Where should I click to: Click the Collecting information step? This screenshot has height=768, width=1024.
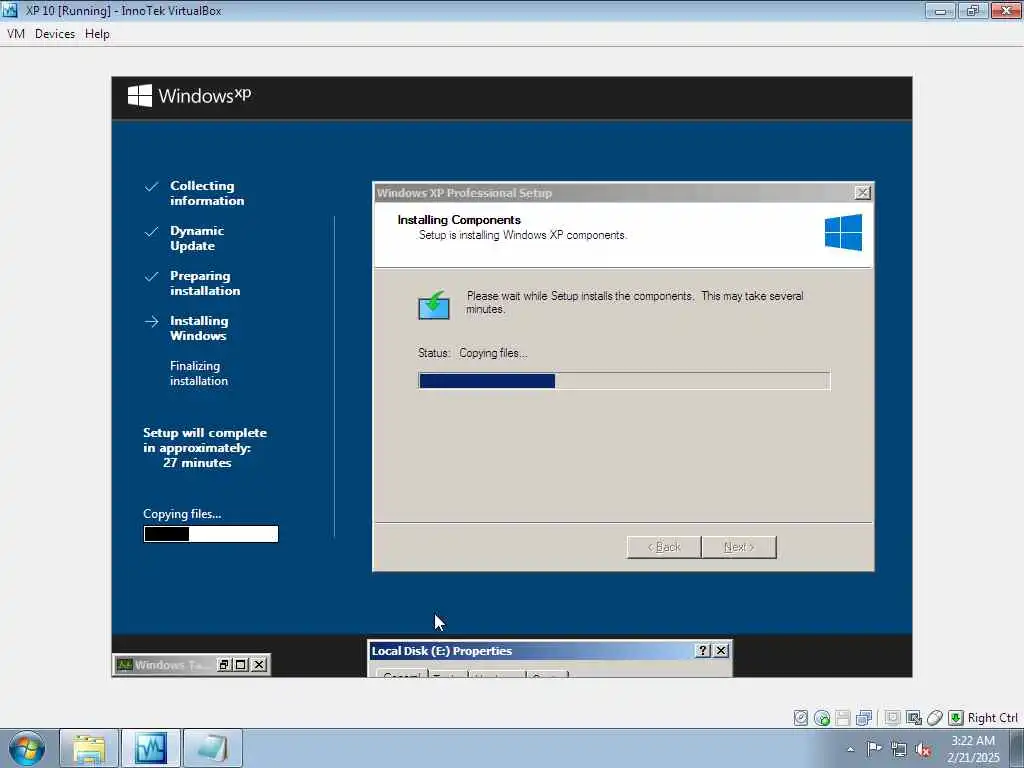coord(207,193)
